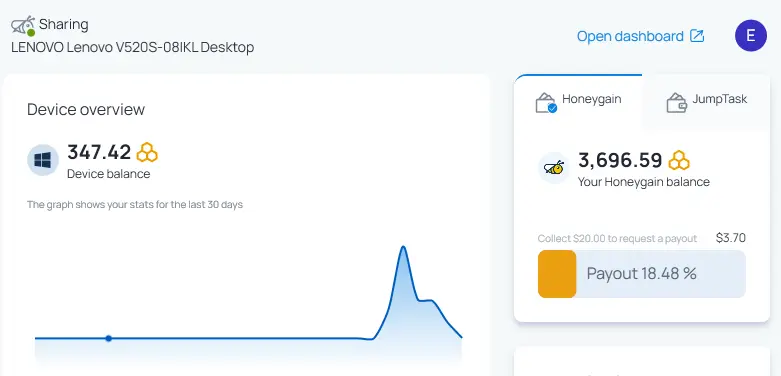
Task: Click the JumpTask wallet icon
Action: pyautogui.click(x=677, y=103)
